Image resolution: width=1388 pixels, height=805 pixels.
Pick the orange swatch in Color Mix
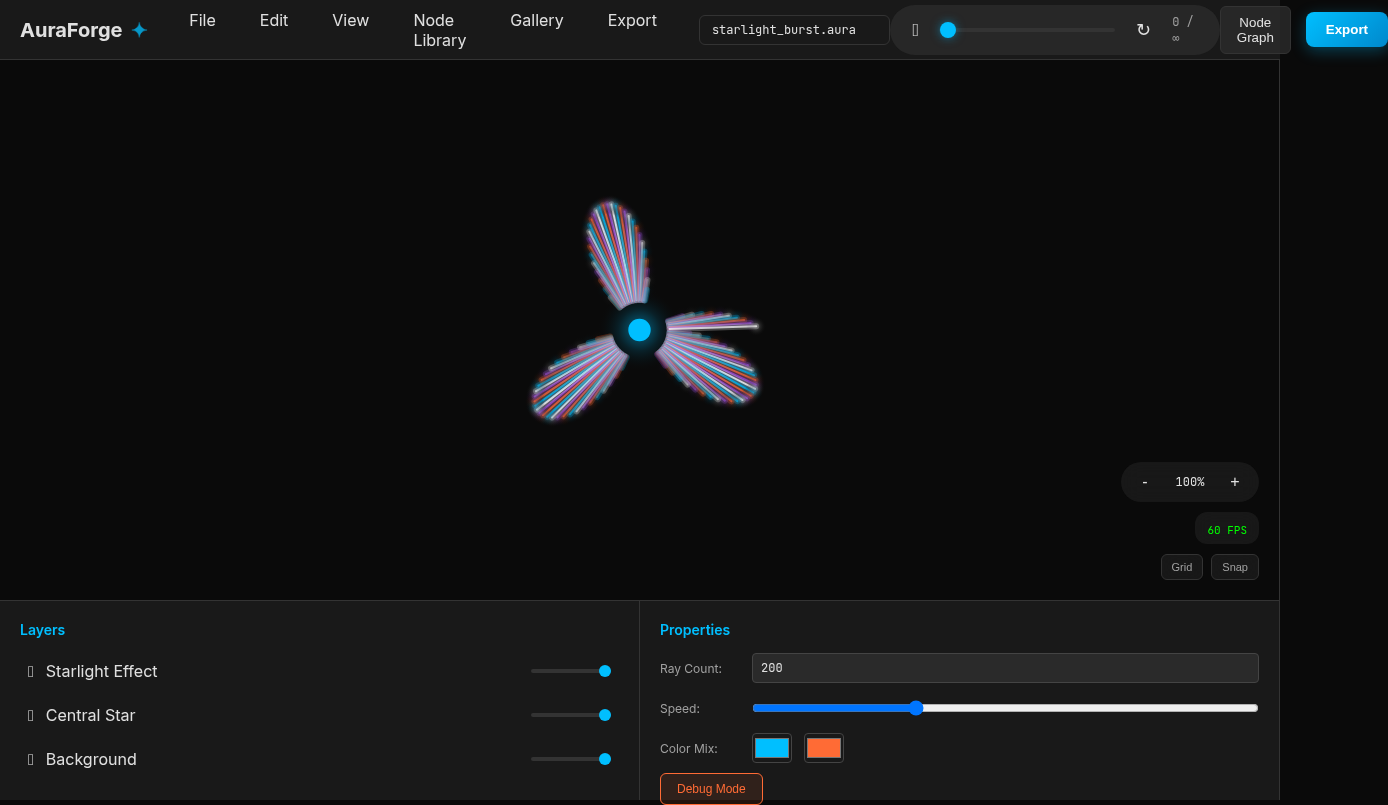[824, 747]
